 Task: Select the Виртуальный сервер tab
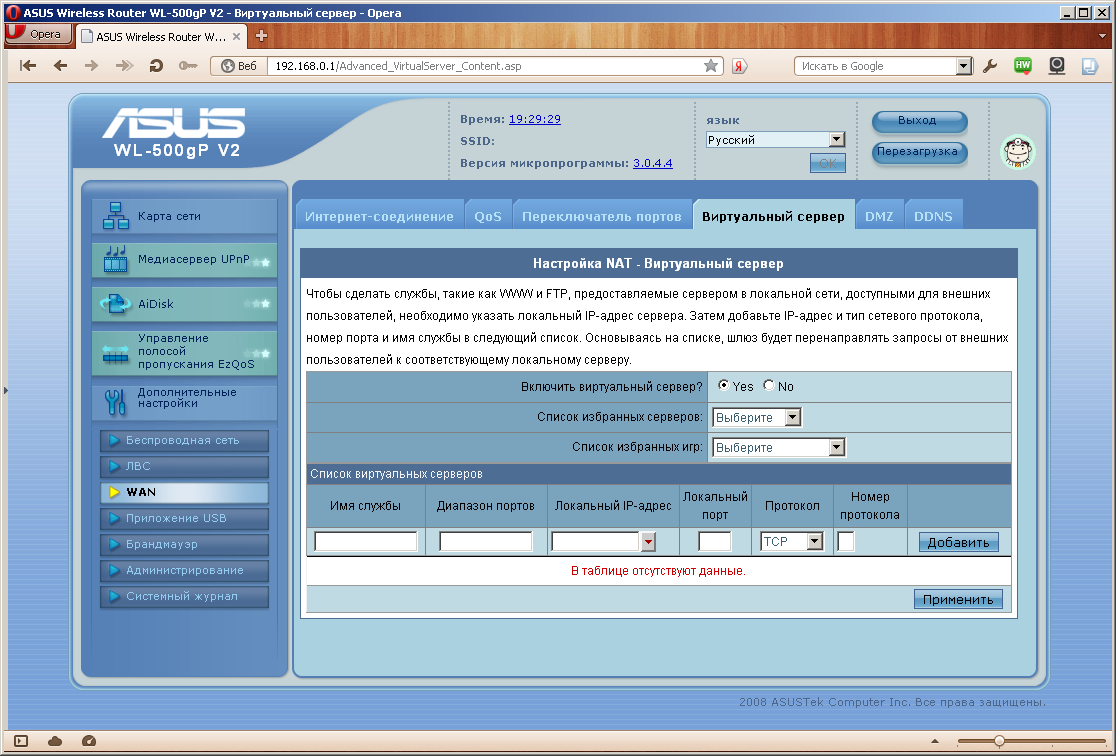[x=774, y=216]
